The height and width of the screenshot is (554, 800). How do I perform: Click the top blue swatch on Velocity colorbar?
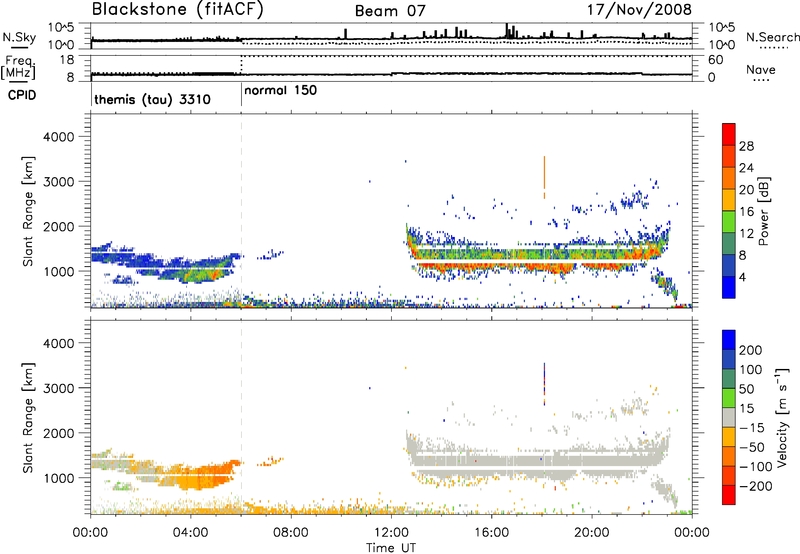729,340
